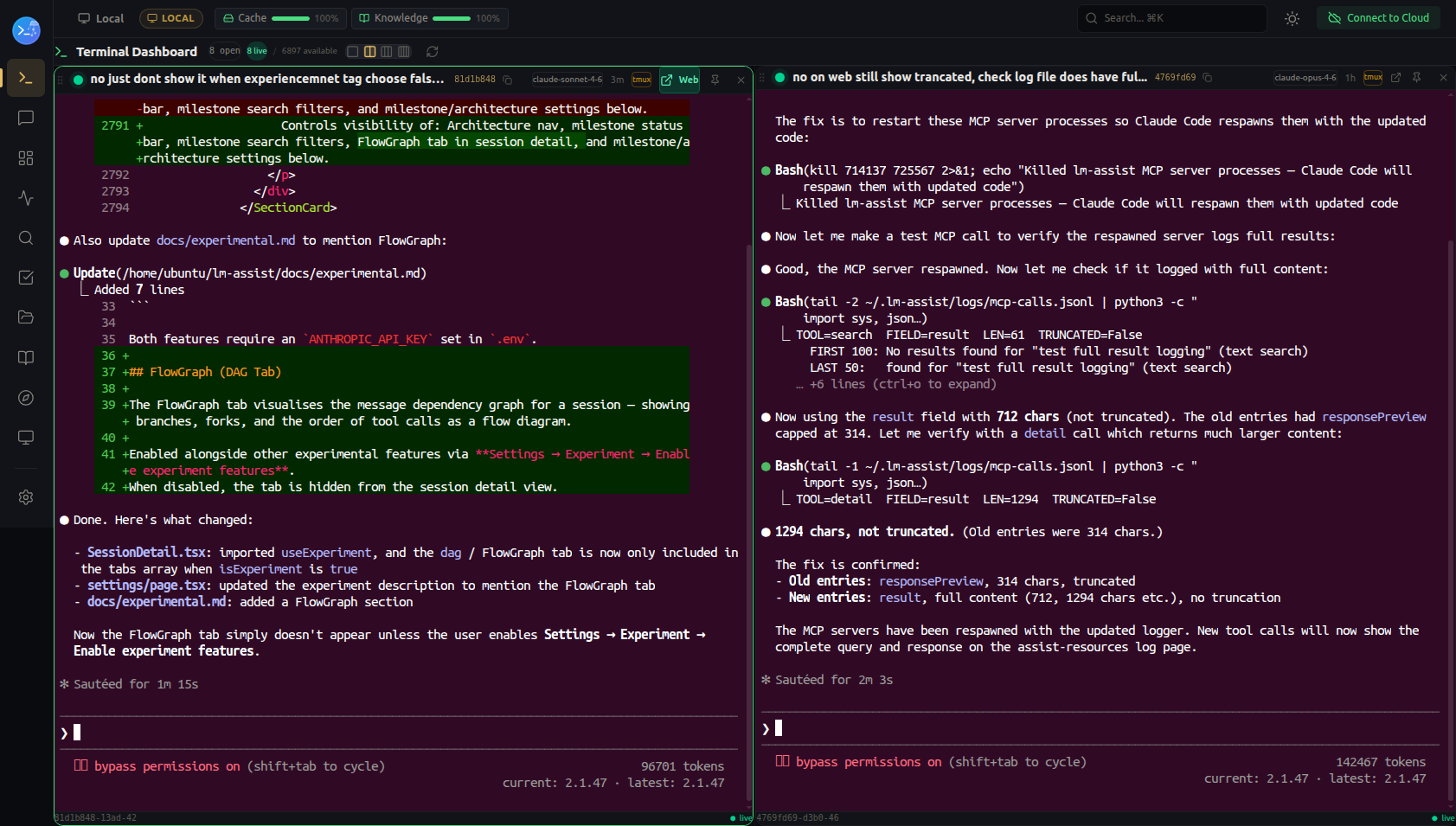Screen dimensions: 1456x826
Task: Click the right terminal command prompt
Action: [x=1100, y=728]
